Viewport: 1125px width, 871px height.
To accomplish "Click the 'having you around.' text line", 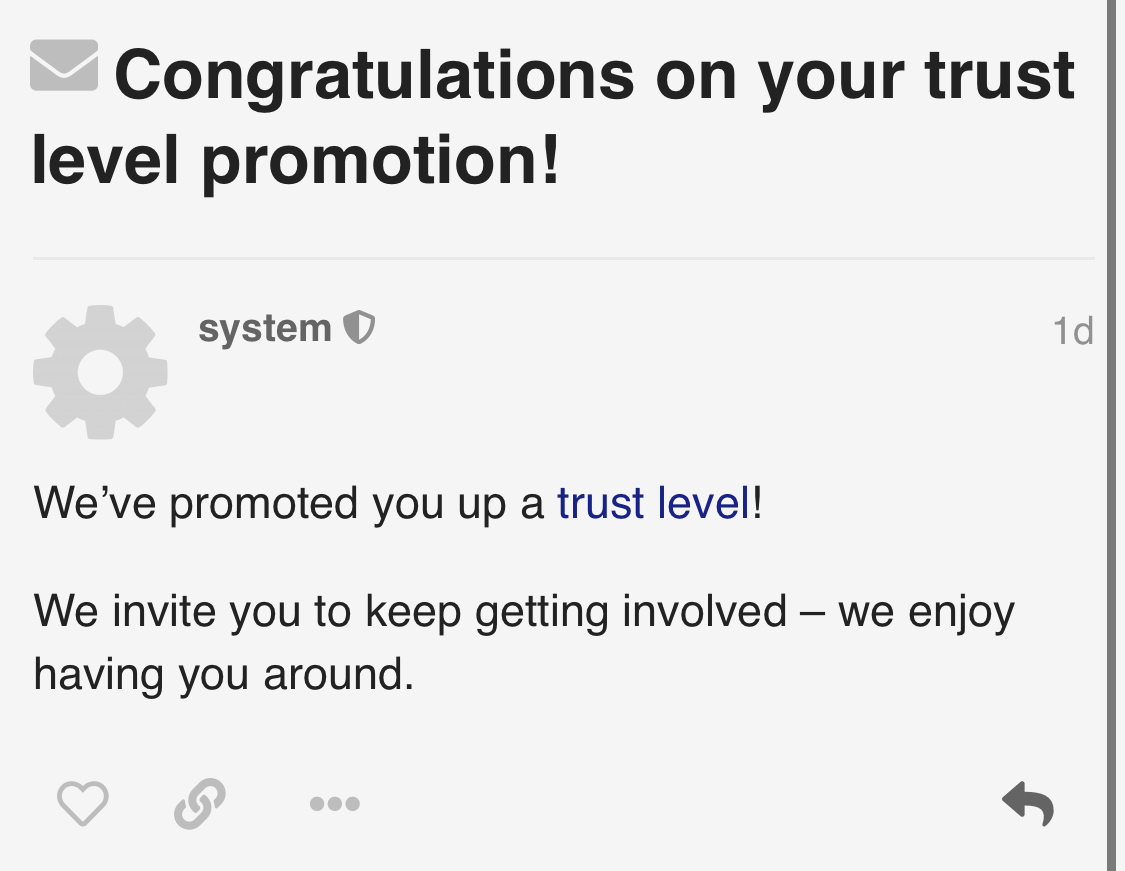I will point(224,676).
